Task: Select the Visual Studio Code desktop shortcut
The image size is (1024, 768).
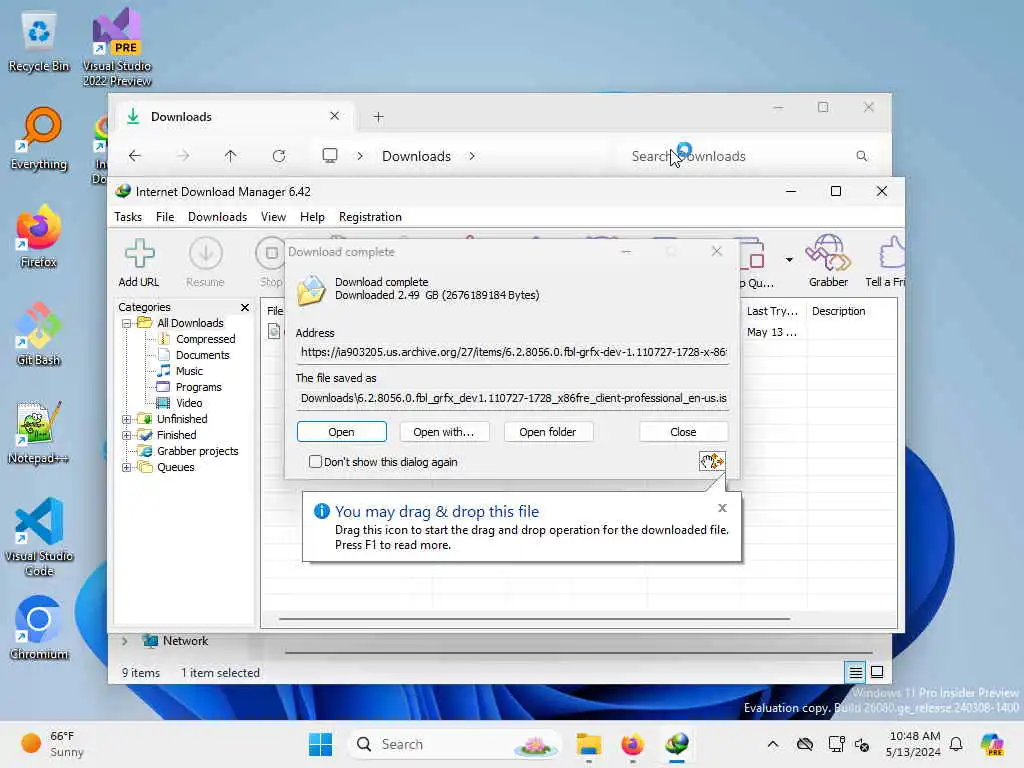Action: click(x=39, y=537)
